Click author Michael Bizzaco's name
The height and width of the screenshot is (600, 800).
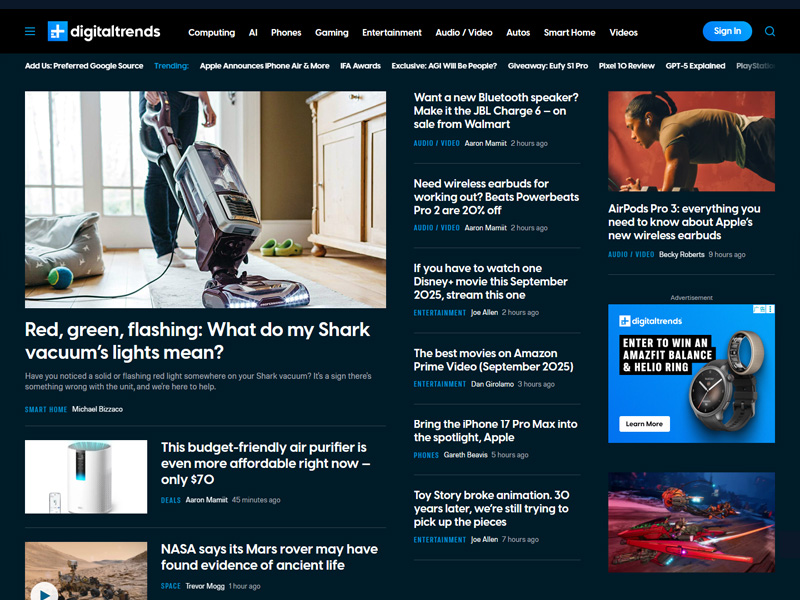coord(96,408)
